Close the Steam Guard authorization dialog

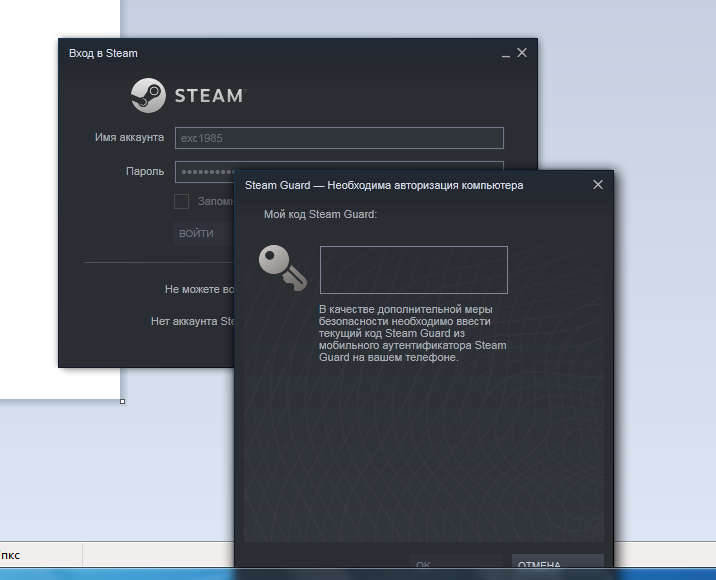point(598,185)
